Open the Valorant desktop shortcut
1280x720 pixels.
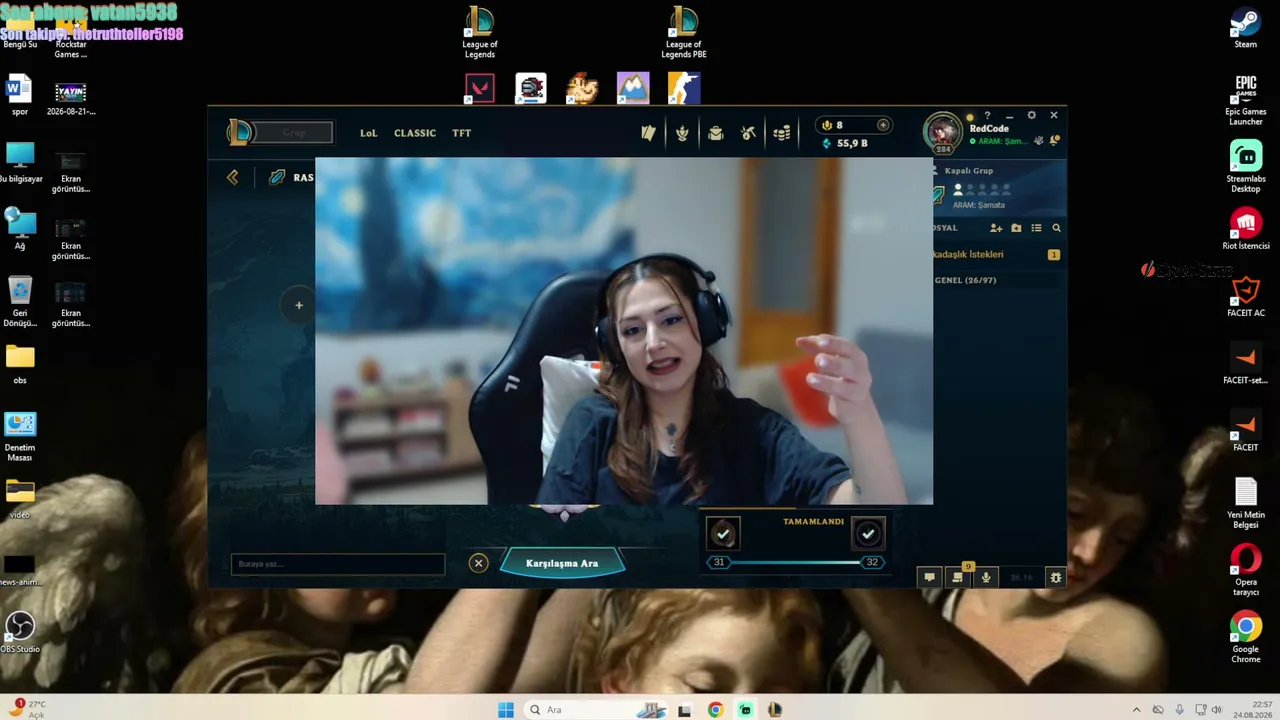(480, 89)
